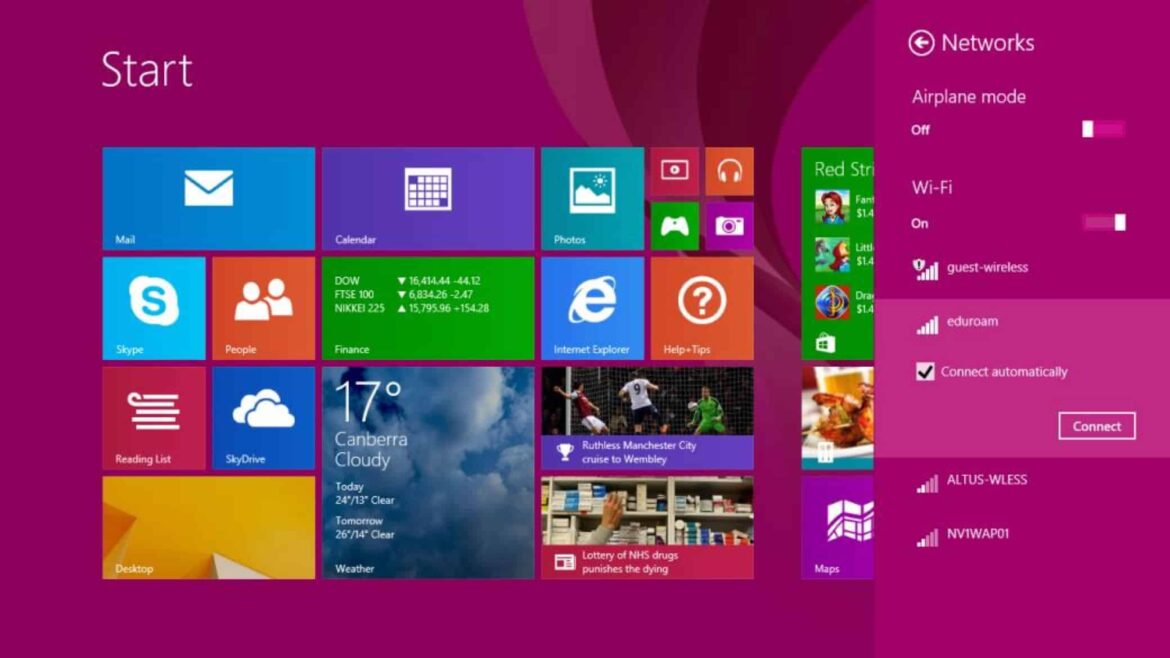Uncheck Connect automatically checkbox
The height and width of the screenshot is (658, 1170).
[926, 372]
